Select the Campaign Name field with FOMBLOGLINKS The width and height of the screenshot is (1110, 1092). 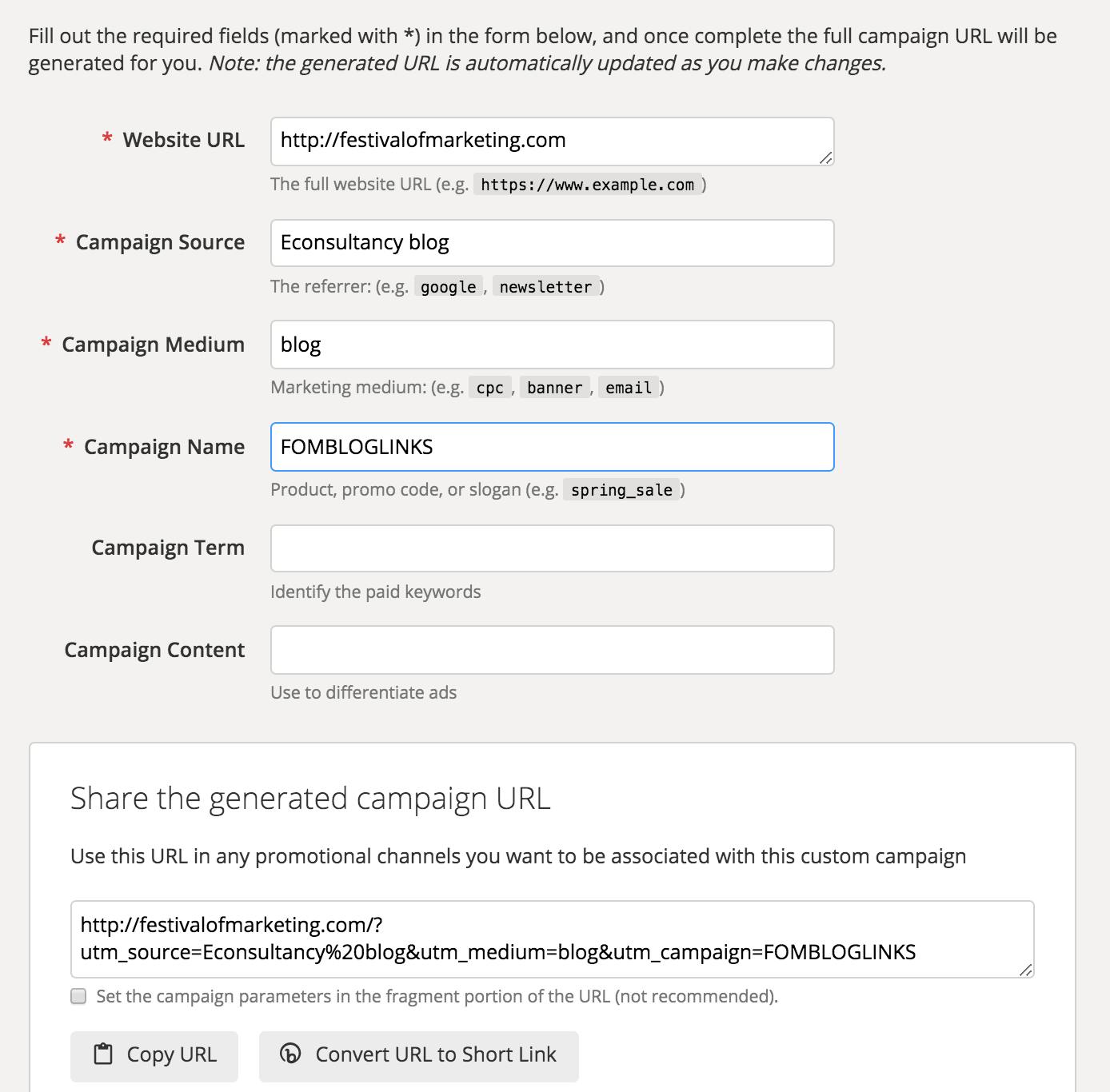pyautogui.click(x=552, y=447)
